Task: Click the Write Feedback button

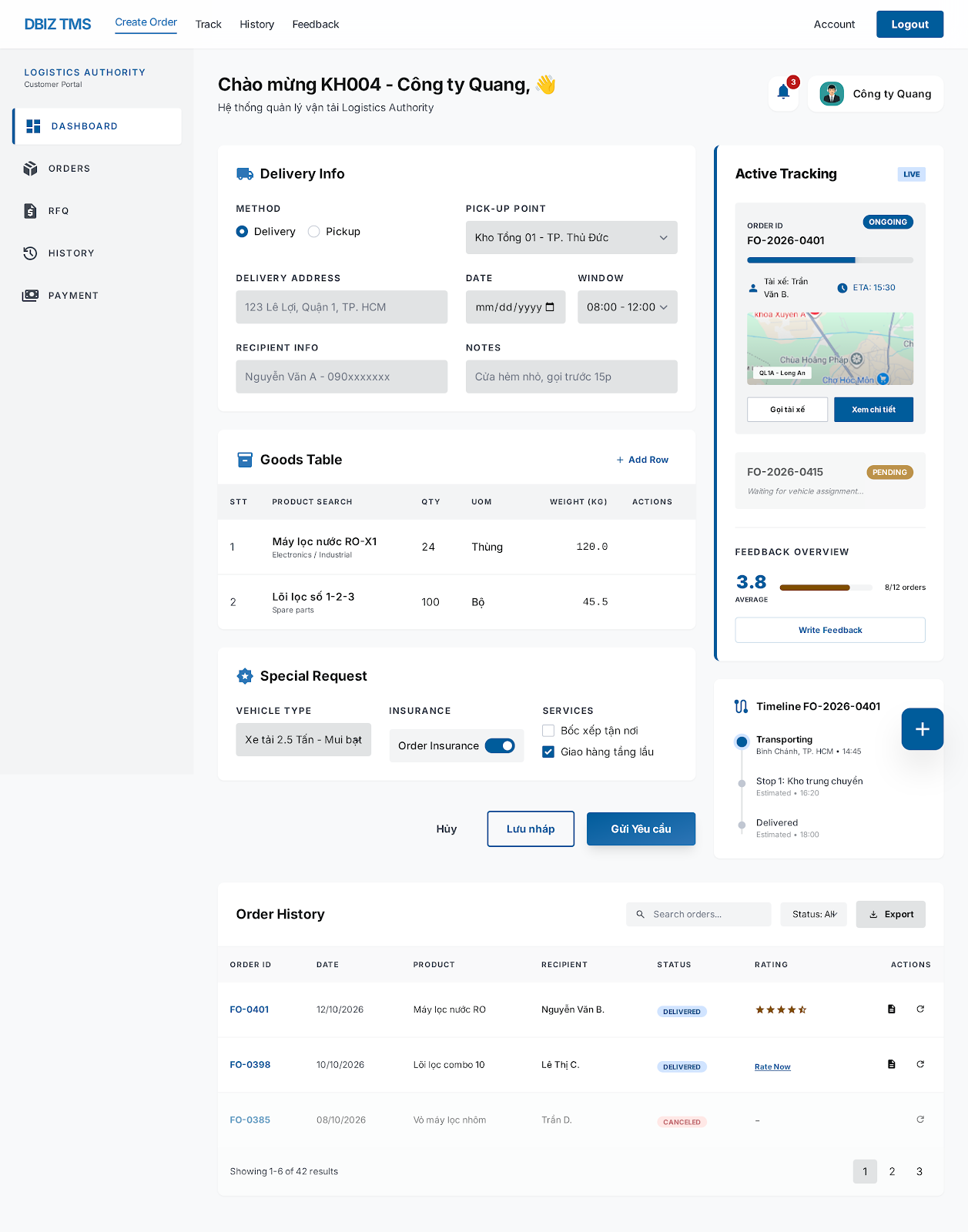Action: [830, 630]
